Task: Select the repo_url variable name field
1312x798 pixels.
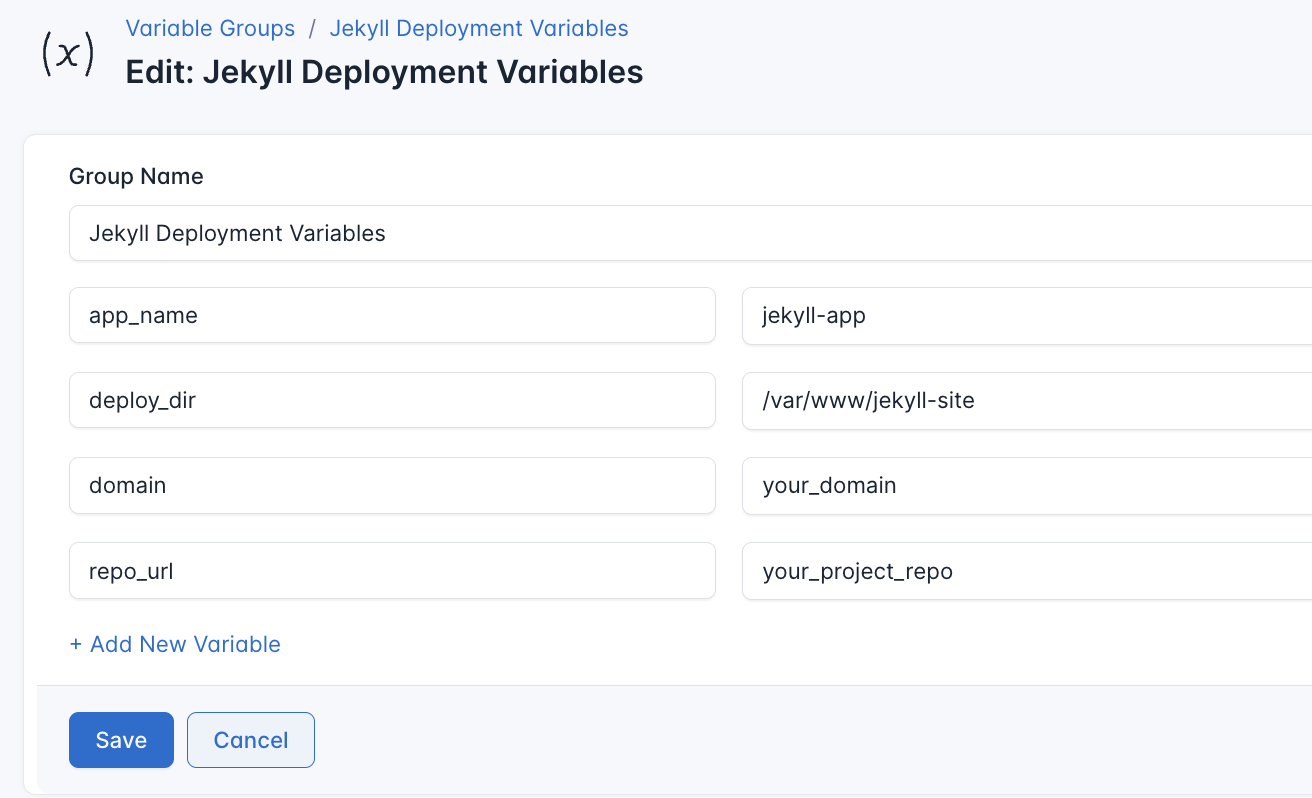Action: coord(390,570)
